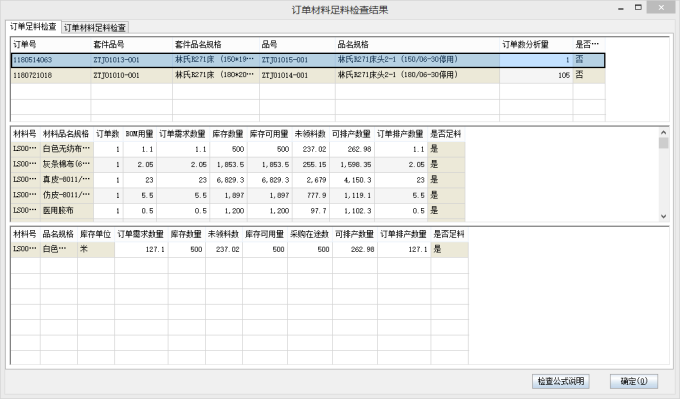
Task: Click the 订单数分析量 column header
Action: 536,44
